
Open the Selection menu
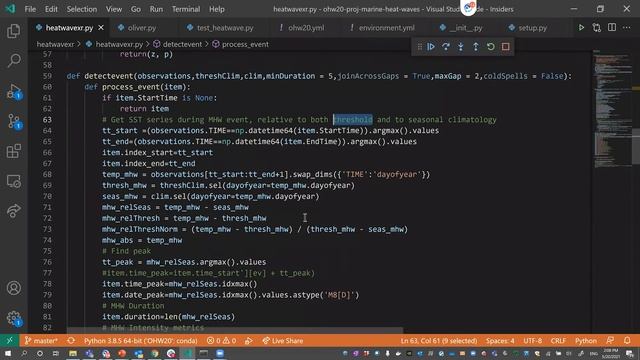tap(82, 9)
